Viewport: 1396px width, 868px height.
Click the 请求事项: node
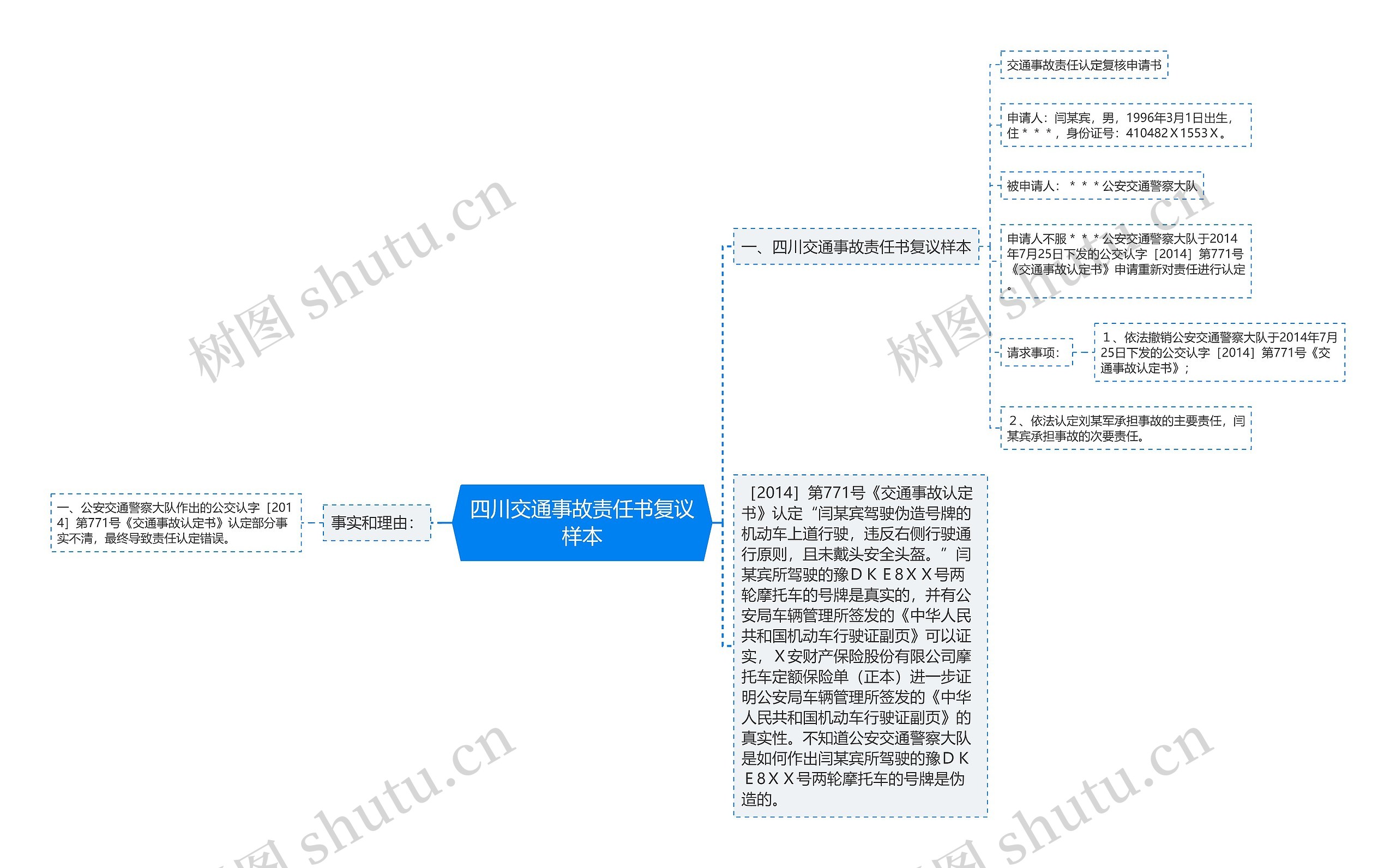tap(1036, 352)
